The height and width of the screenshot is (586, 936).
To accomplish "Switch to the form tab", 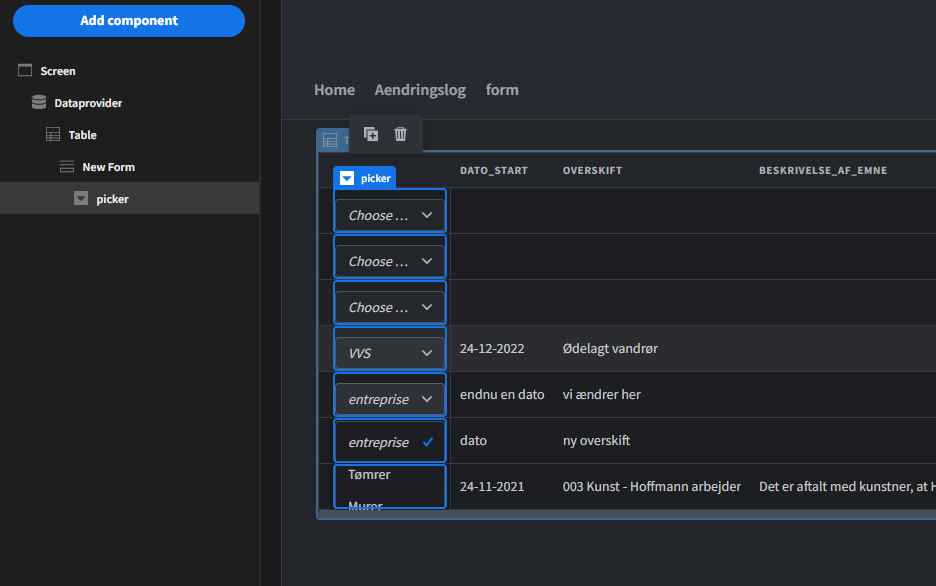I will pos(502,89).
